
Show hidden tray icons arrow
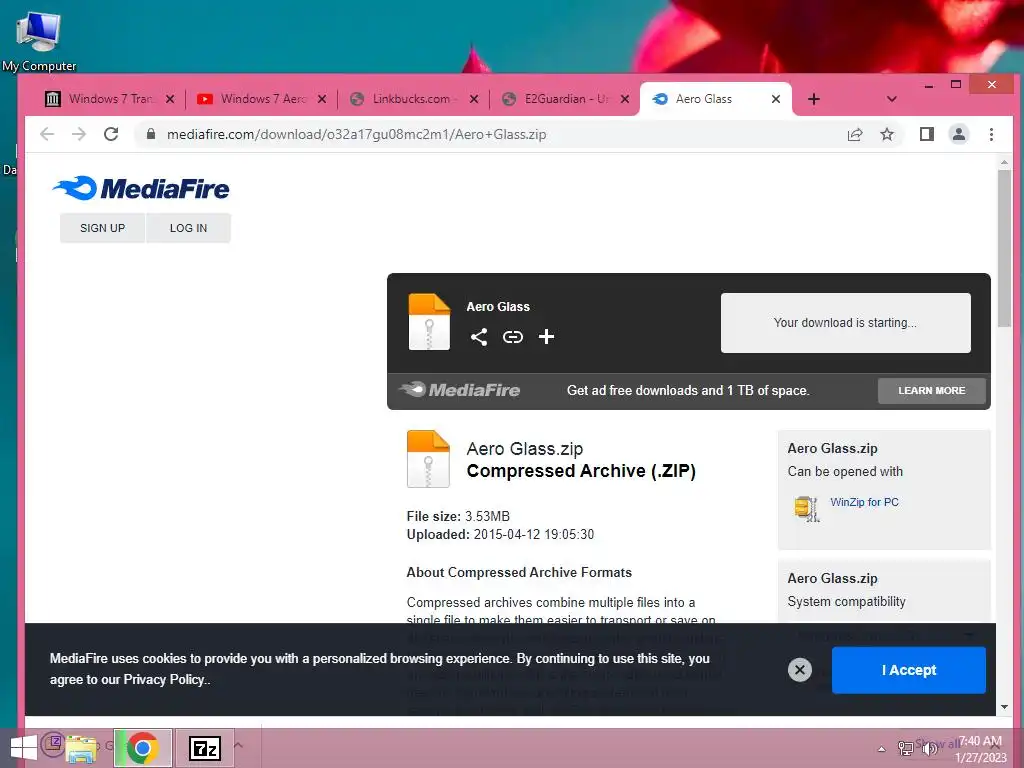[881, 749]
